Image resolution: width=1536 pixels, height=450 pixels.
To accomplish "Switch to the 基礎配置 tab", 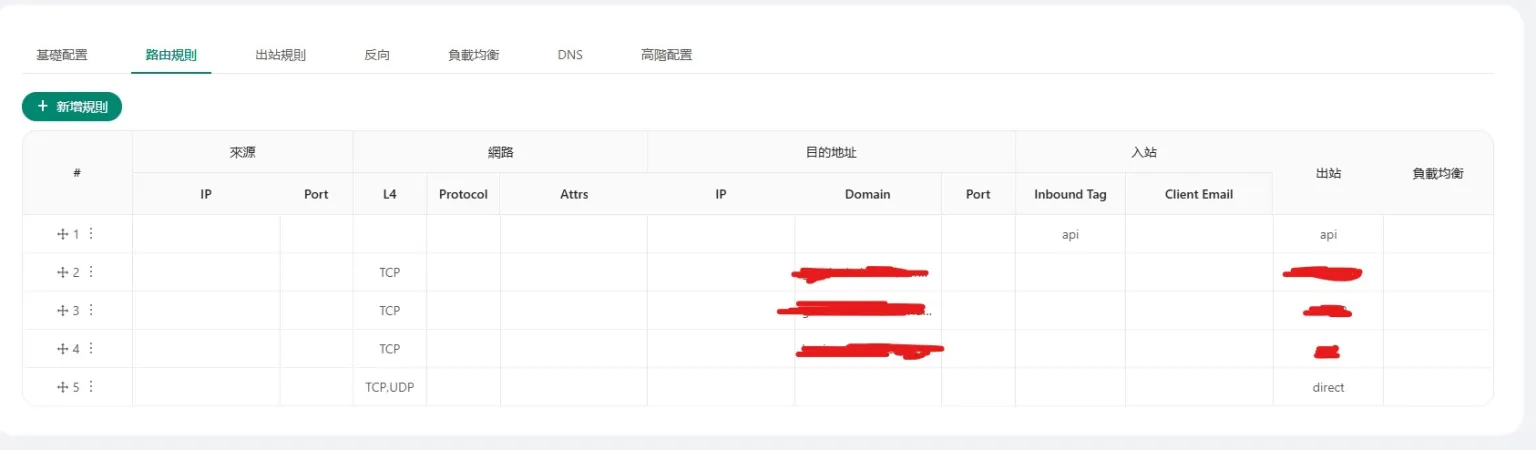I will [62, 55].
